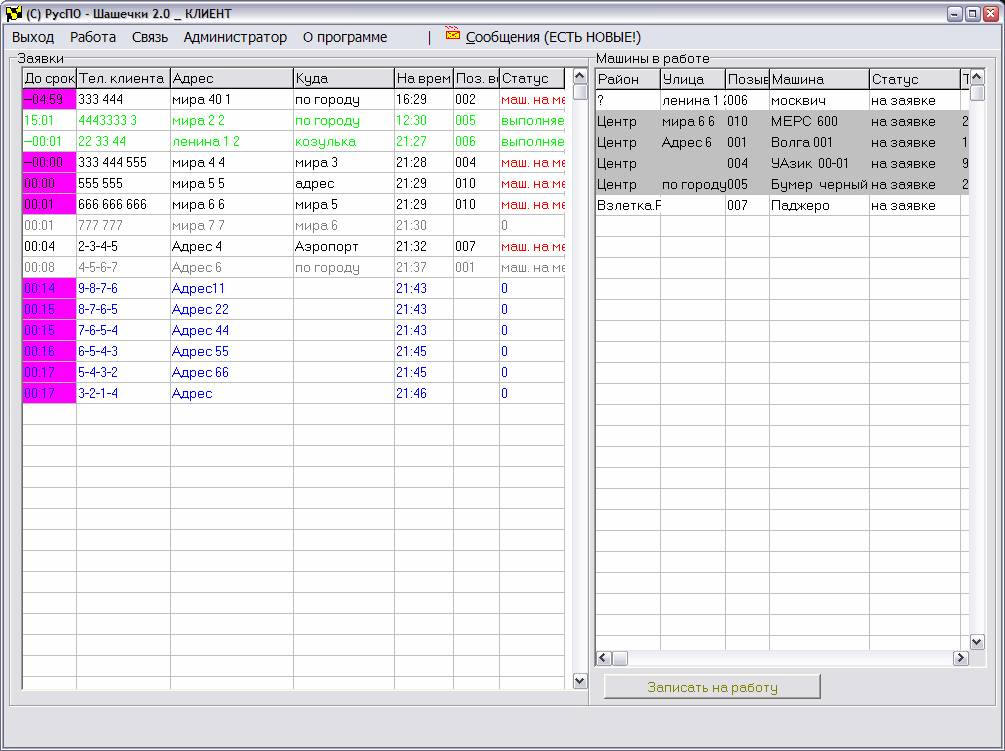Sort orders by Тел. клиента column header

(122, 79)
